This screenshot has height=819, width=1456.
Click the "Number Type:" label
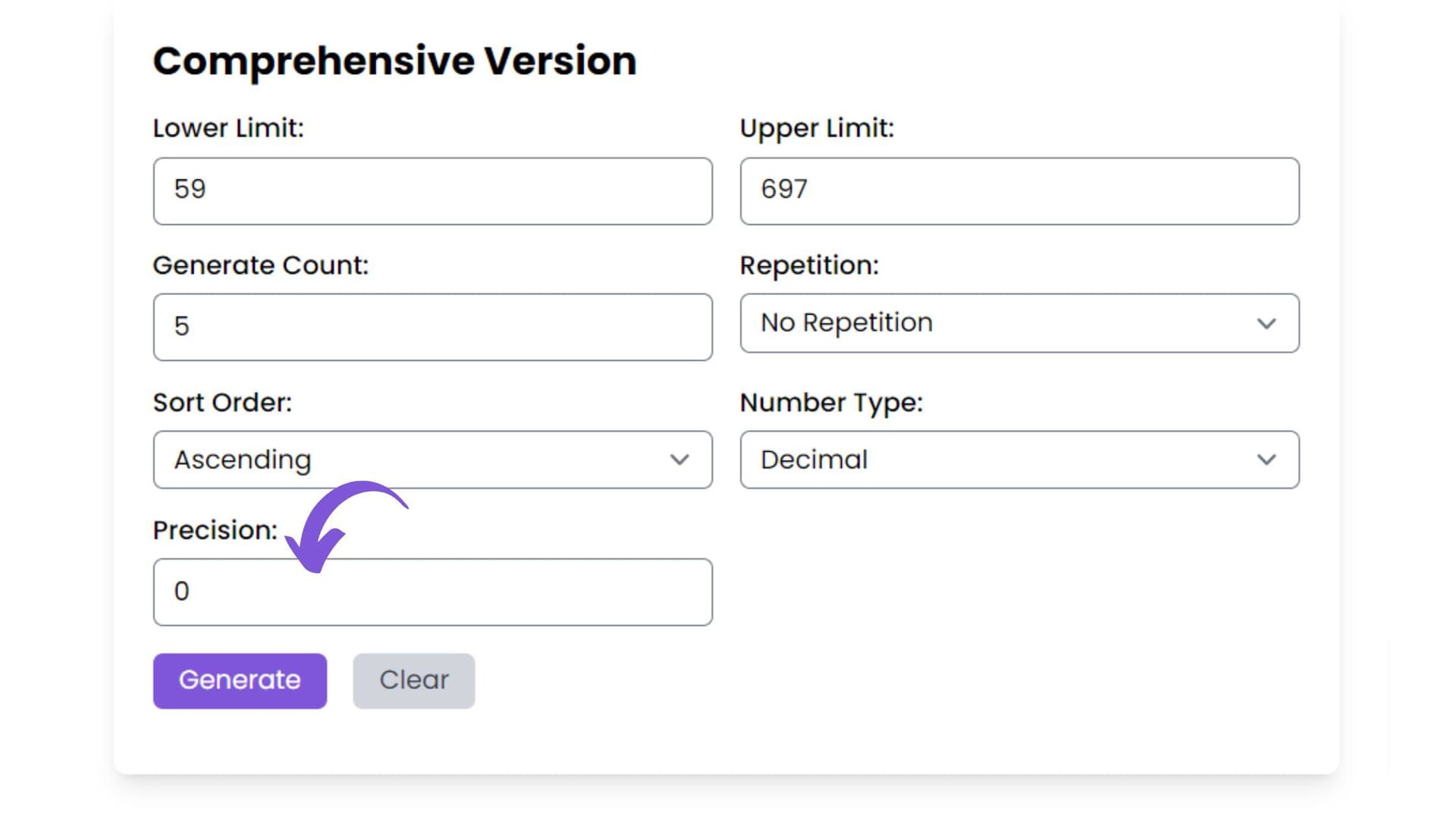[831, 403]
